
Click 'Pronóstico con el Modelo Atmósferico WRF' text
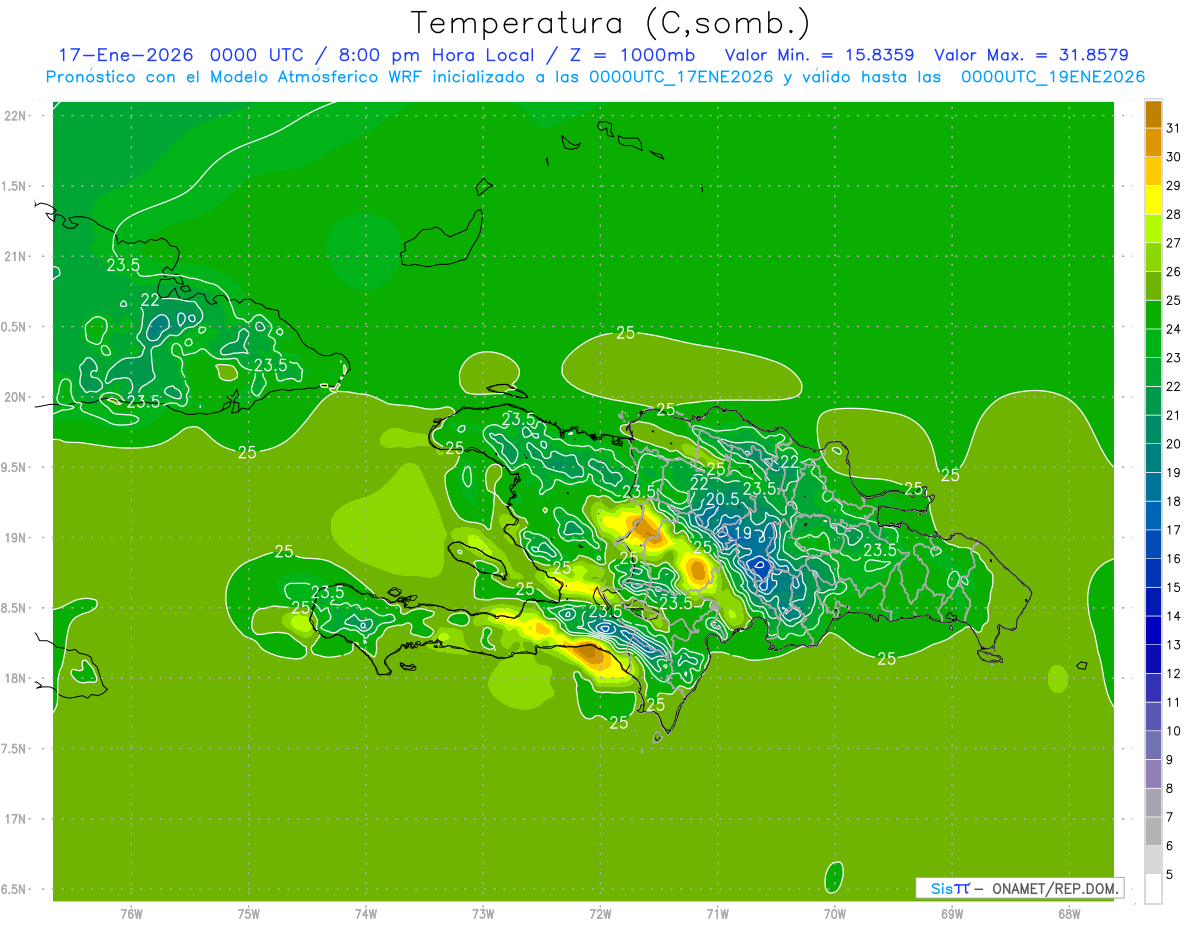235,77
